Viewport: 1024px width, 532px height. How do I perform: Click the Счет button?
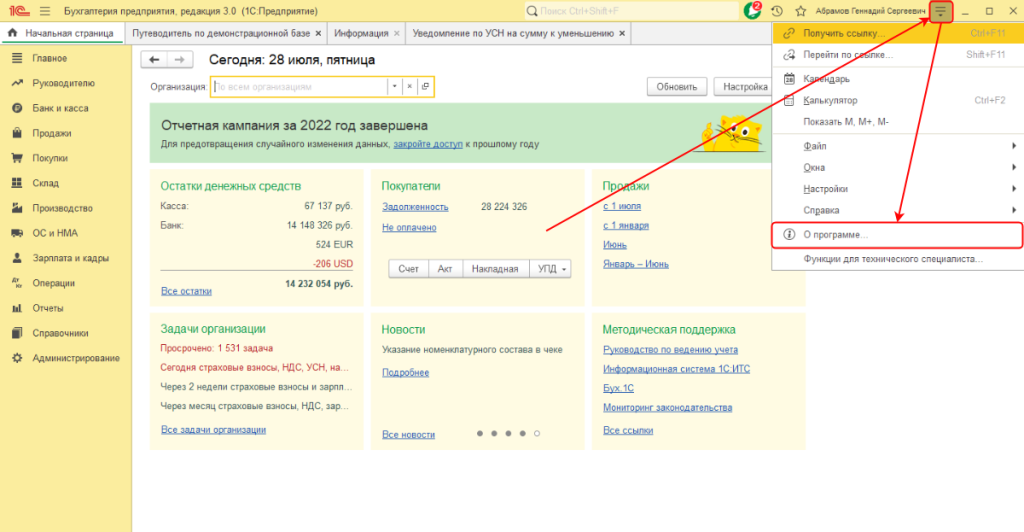(x=408, y=269)
